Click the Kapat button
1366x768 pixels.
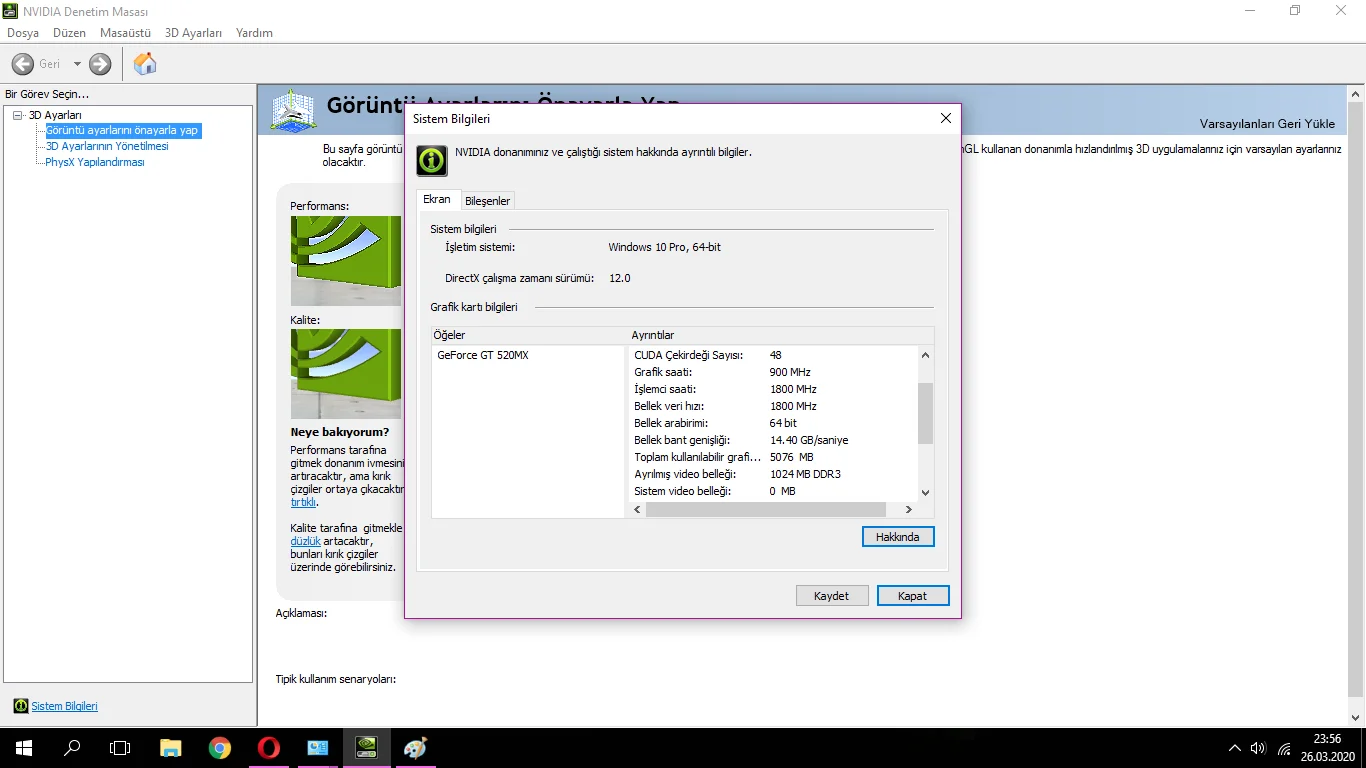coord(913,596)
